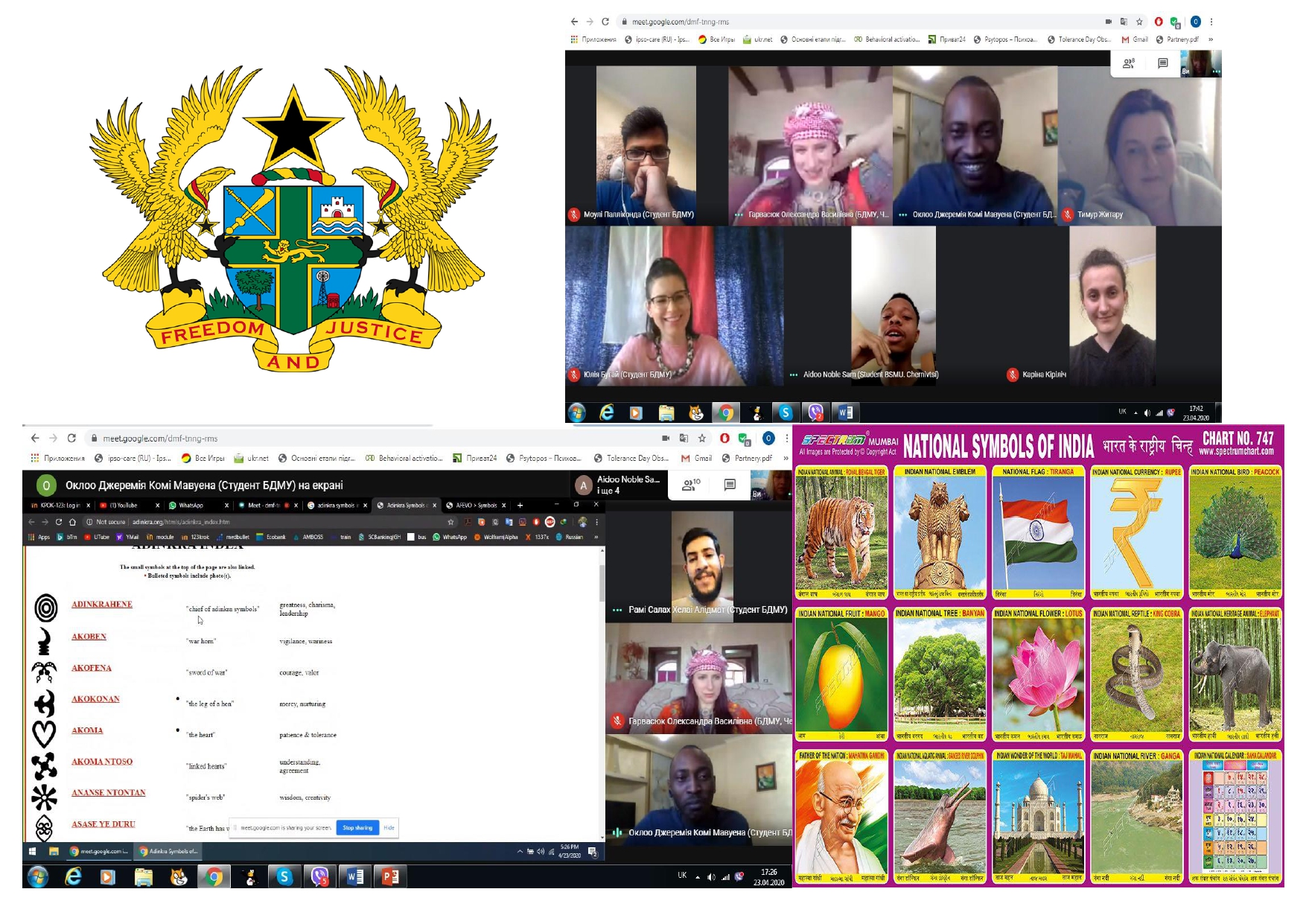Click Windows Start orb on lower taskbar
The width and height of the screenshot is (1306, 924).
37,877
